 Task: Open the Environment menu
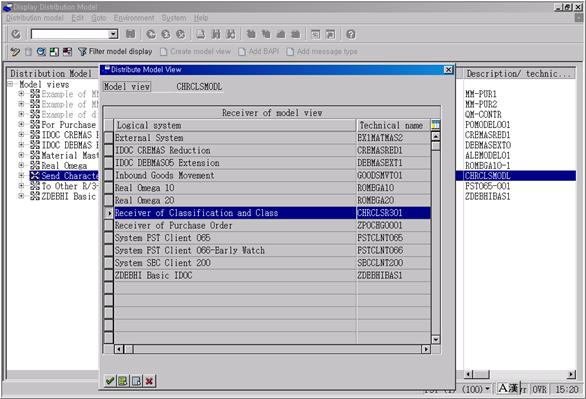pyautogui.click(x=134, y=18)
